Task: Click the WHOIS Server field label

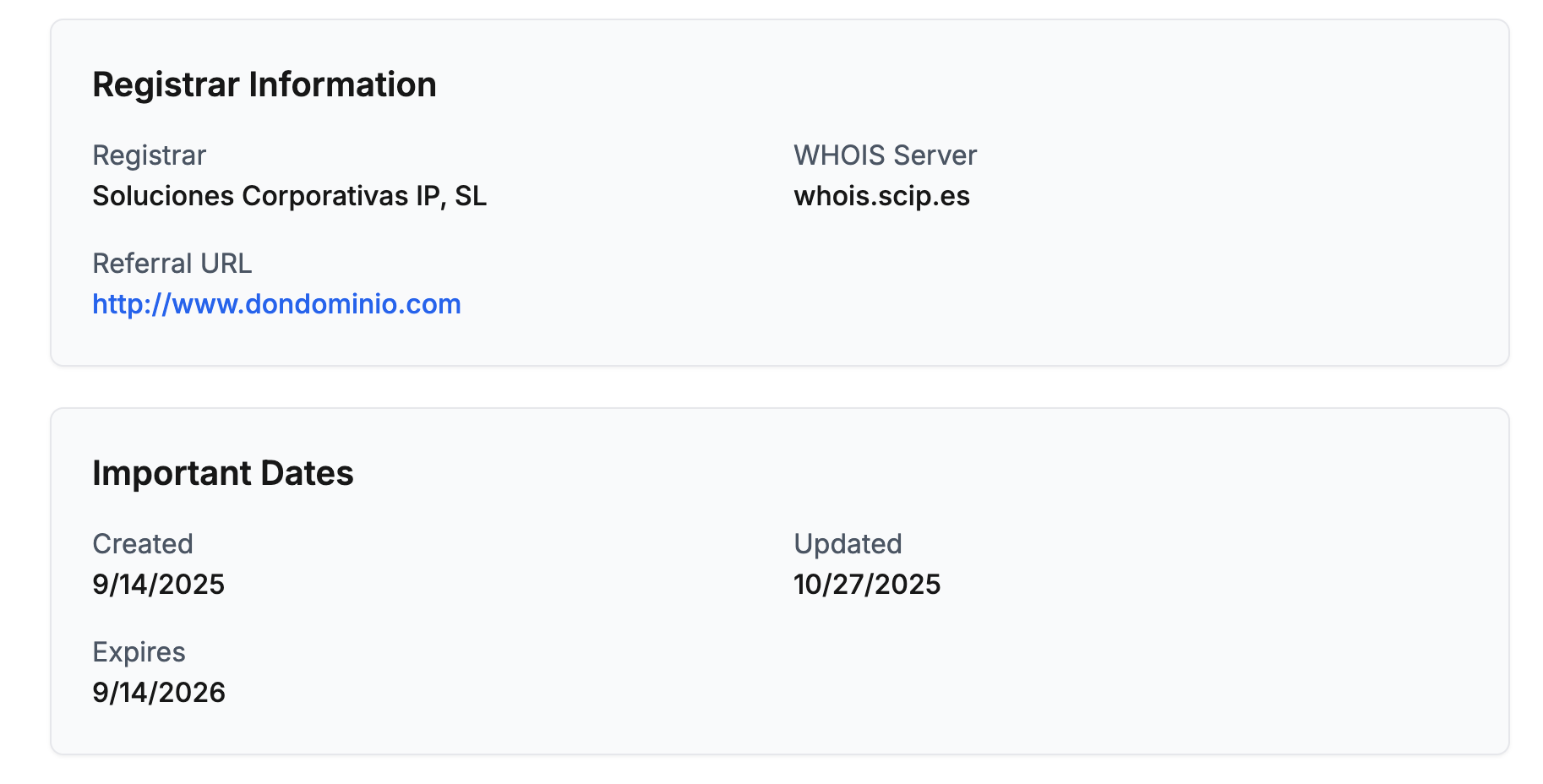Action: (x=885, y=155)
